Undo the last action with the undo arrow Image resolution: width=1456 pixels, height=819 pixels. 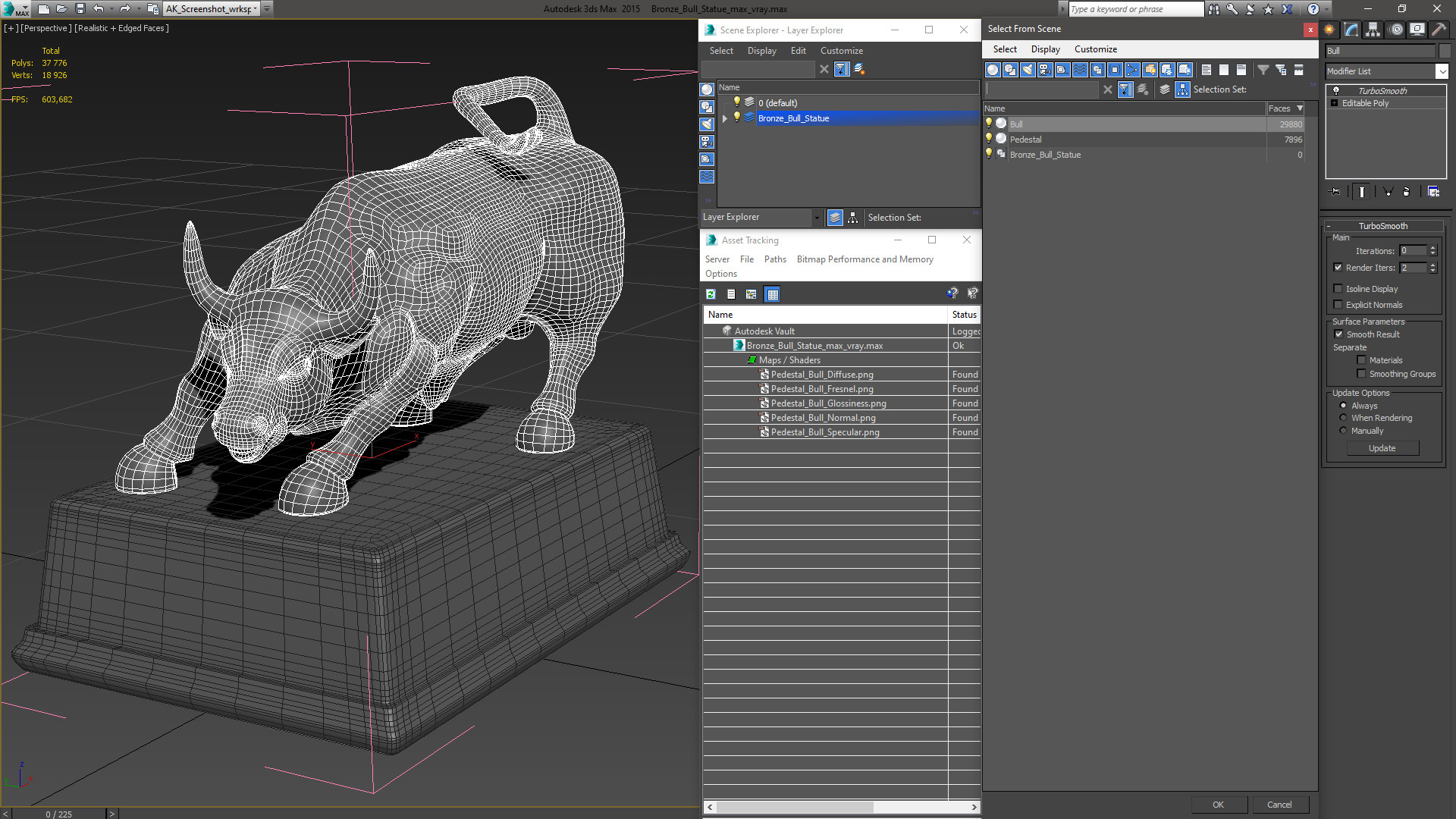(x=98, y=9)
